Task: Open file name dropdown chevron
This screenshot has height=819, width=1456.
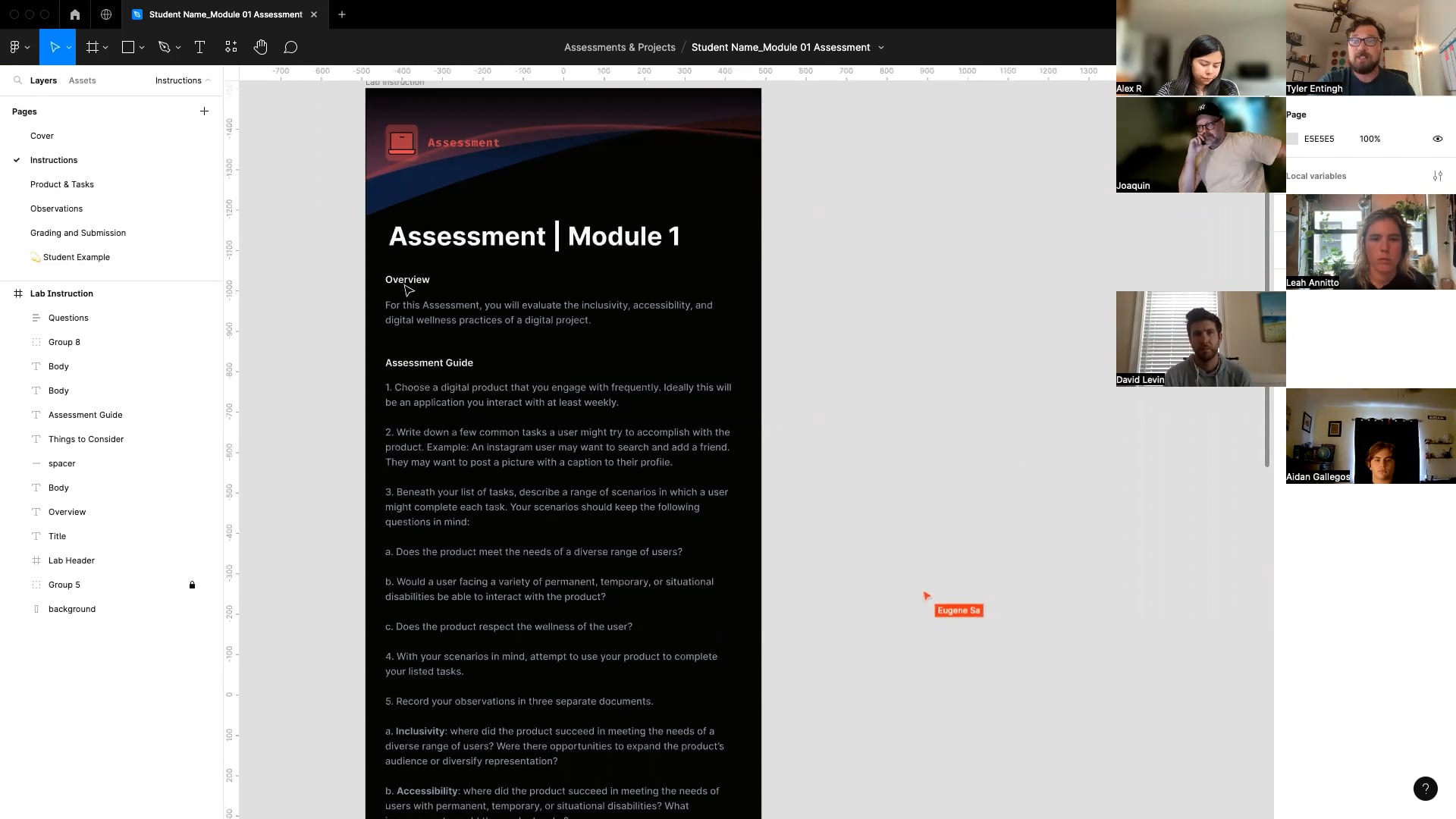Action: click(x=881, y=47)
